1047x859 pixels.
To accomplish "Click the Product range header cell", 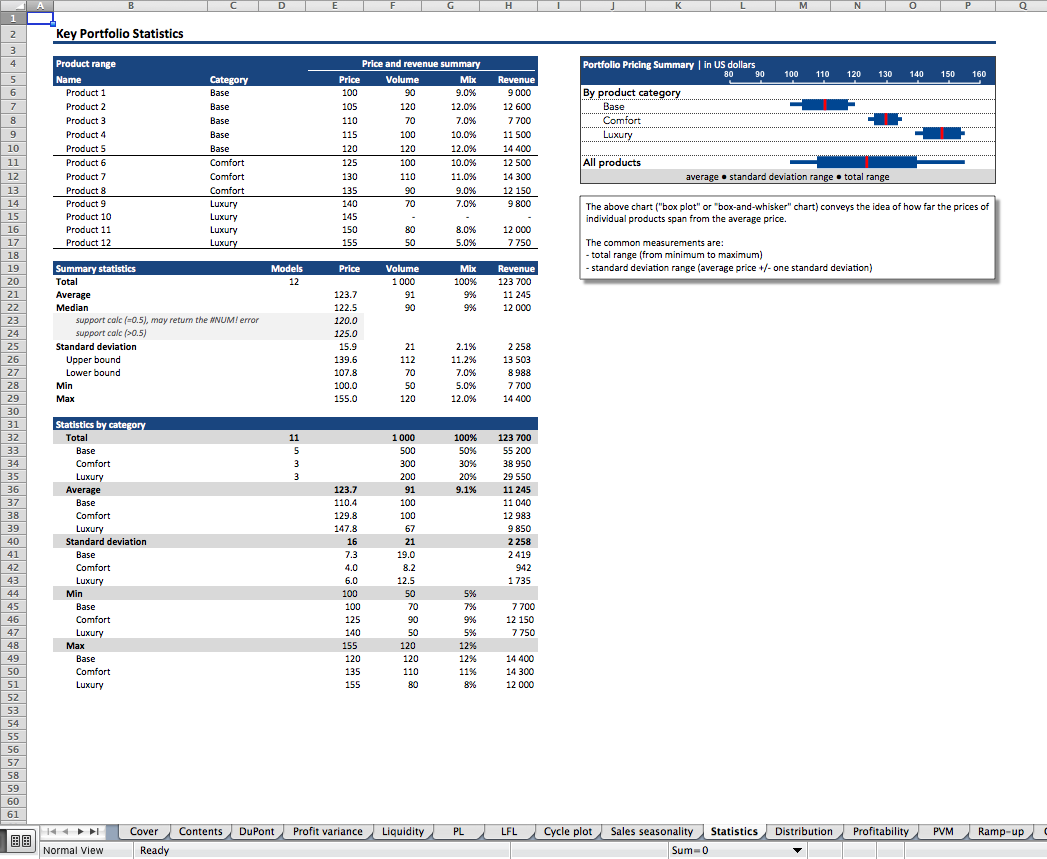I will point(85,64).
